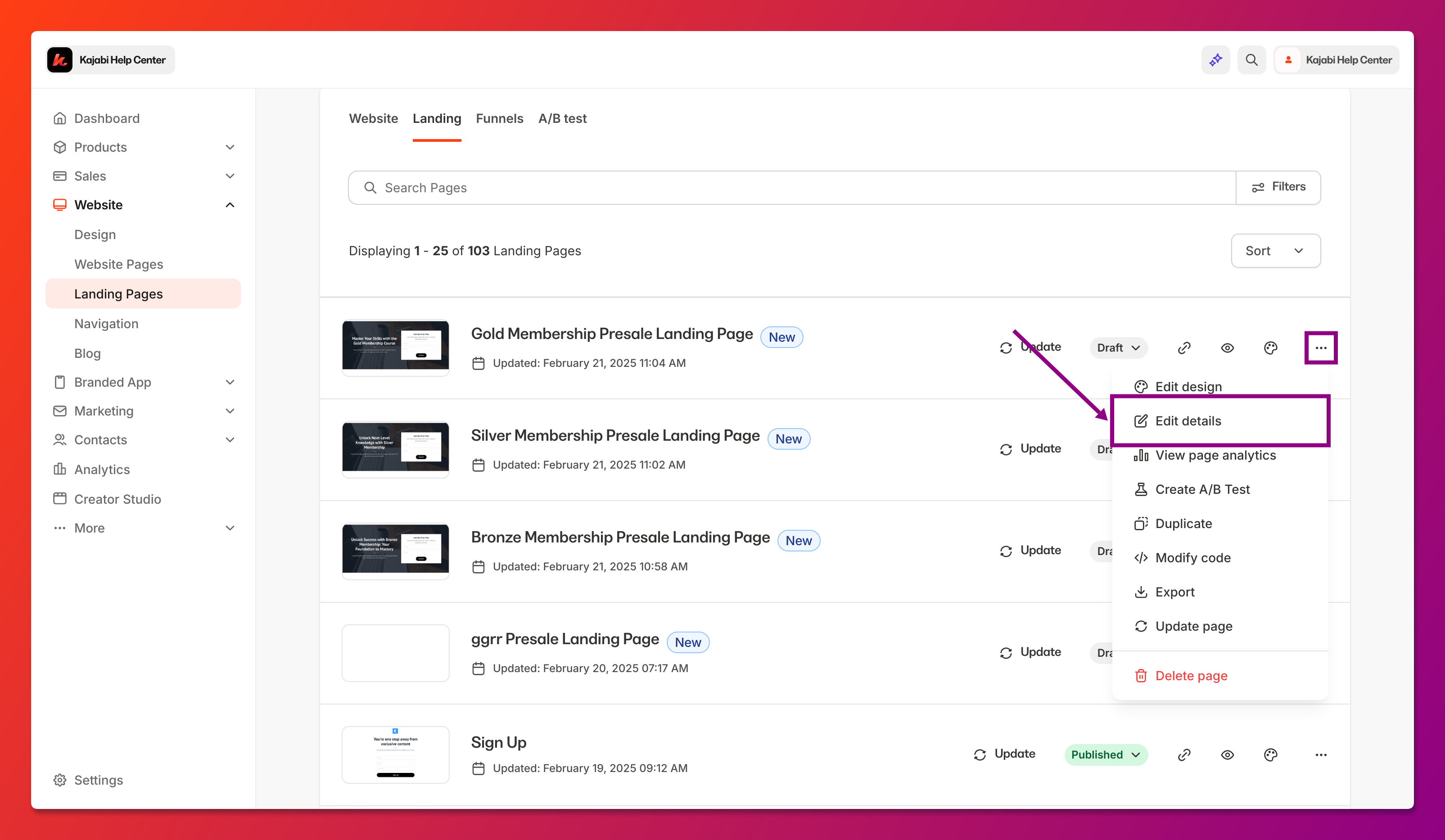Open Website Pages in sidebar
The image size is (1445, 840).
119,264
